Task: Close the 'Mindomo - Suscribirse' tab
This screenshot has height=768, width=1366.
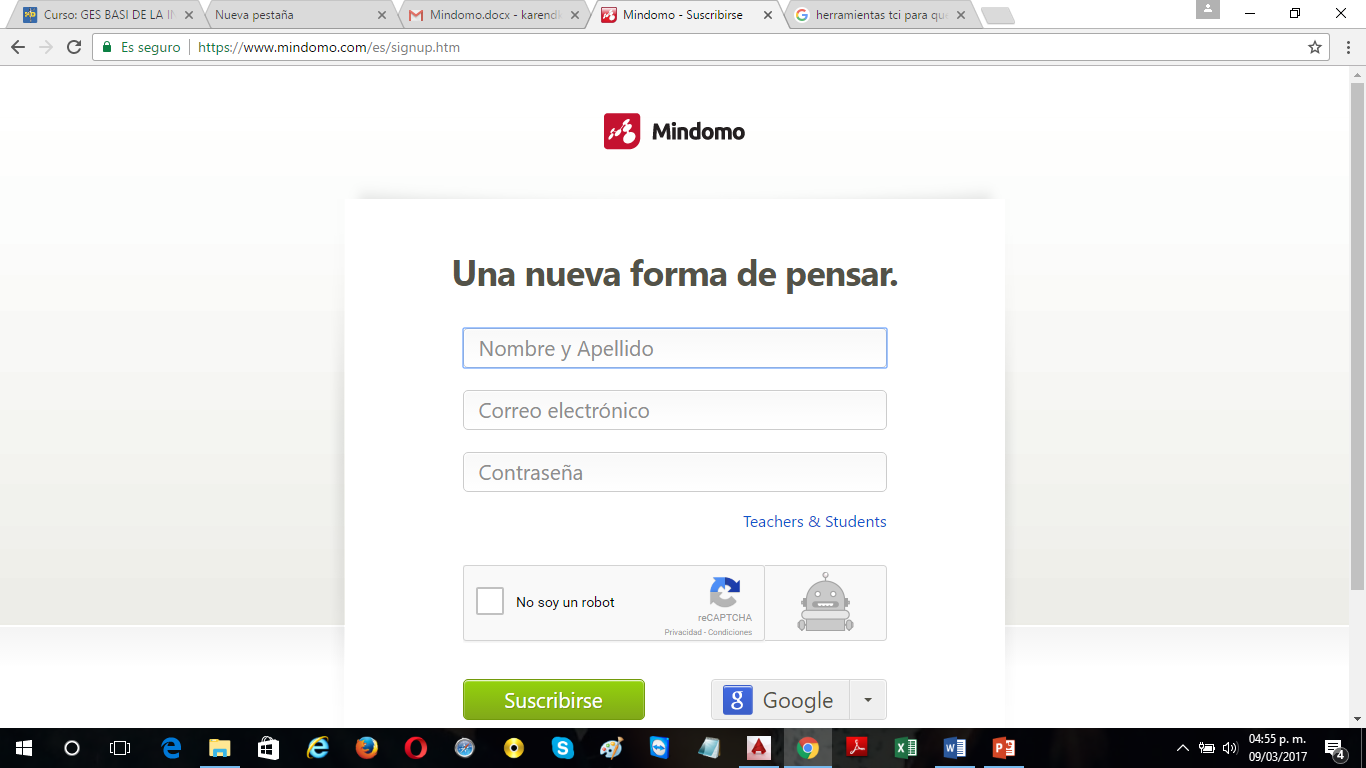Action: [768, 15]
